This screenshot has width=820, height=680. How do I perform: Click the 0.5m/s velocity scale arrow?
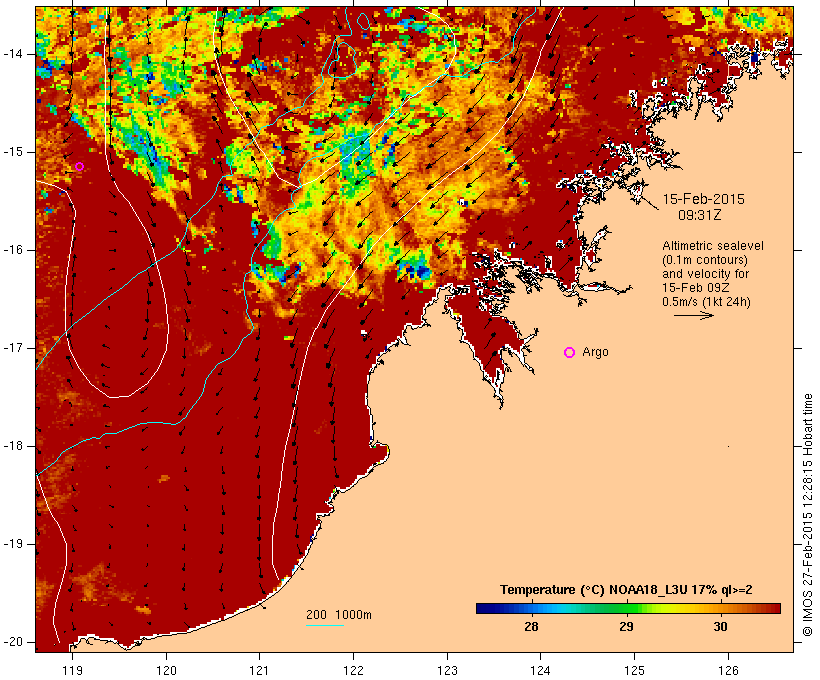693,315
